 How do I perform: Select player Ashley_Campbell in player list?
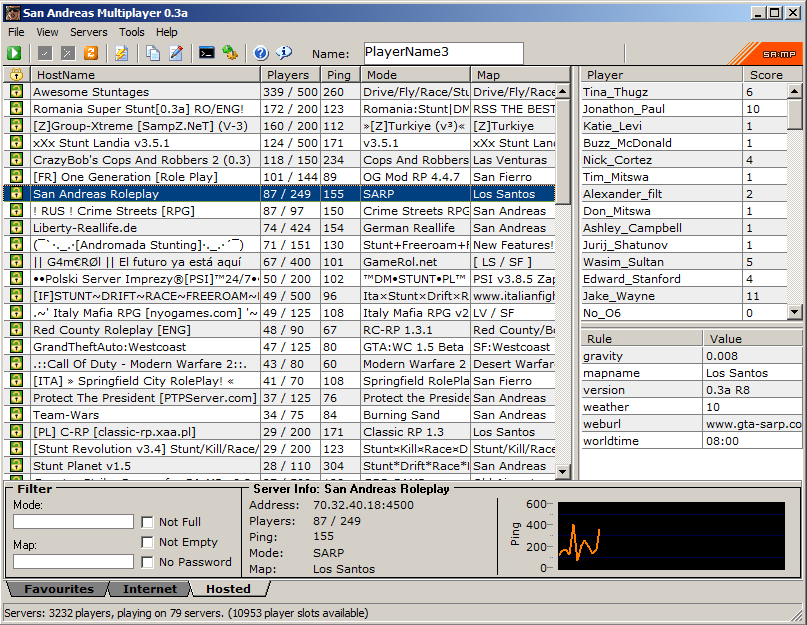685,228
